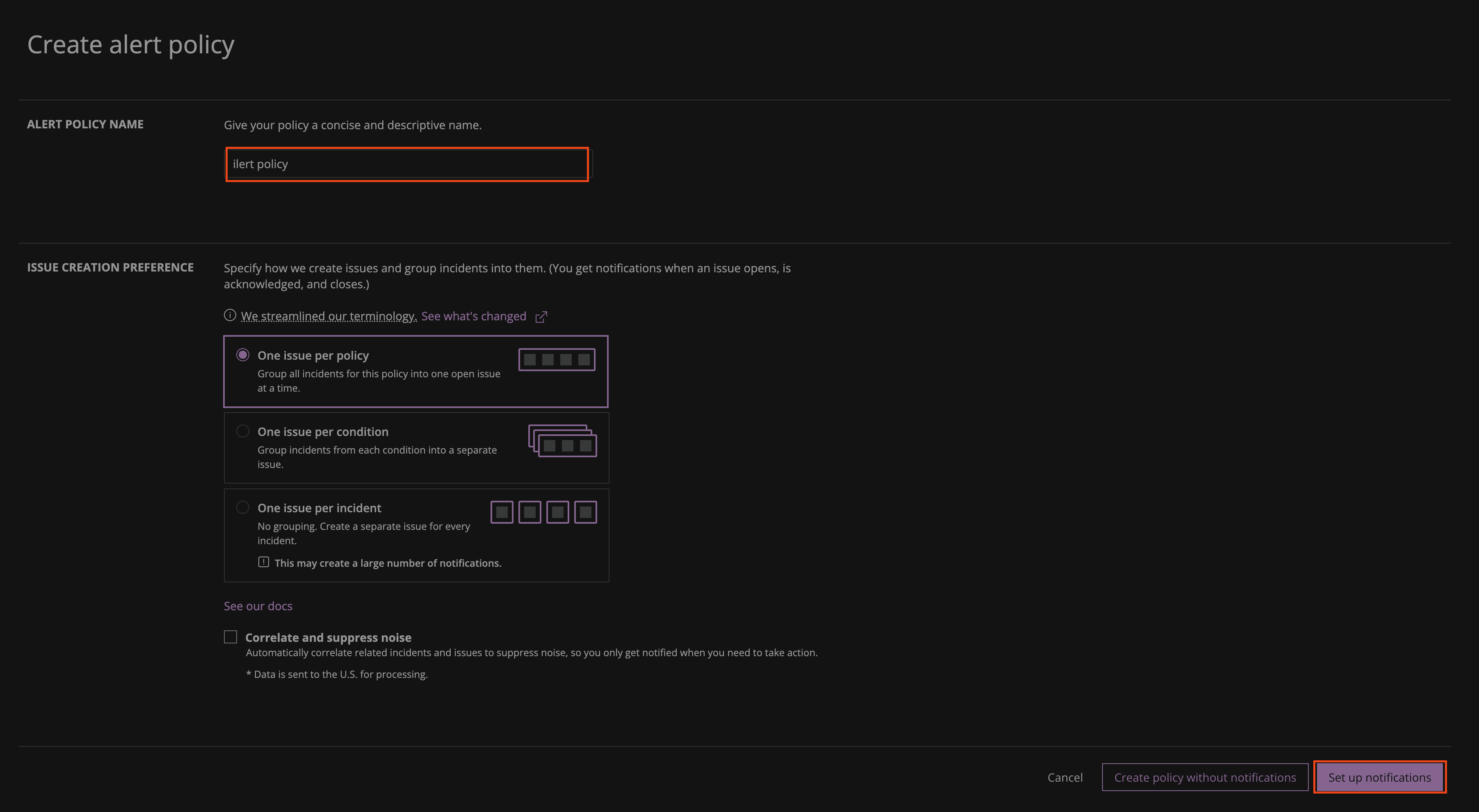
Task: Enable Correlate and suppress noise checkbox
Action: point(230,637)
